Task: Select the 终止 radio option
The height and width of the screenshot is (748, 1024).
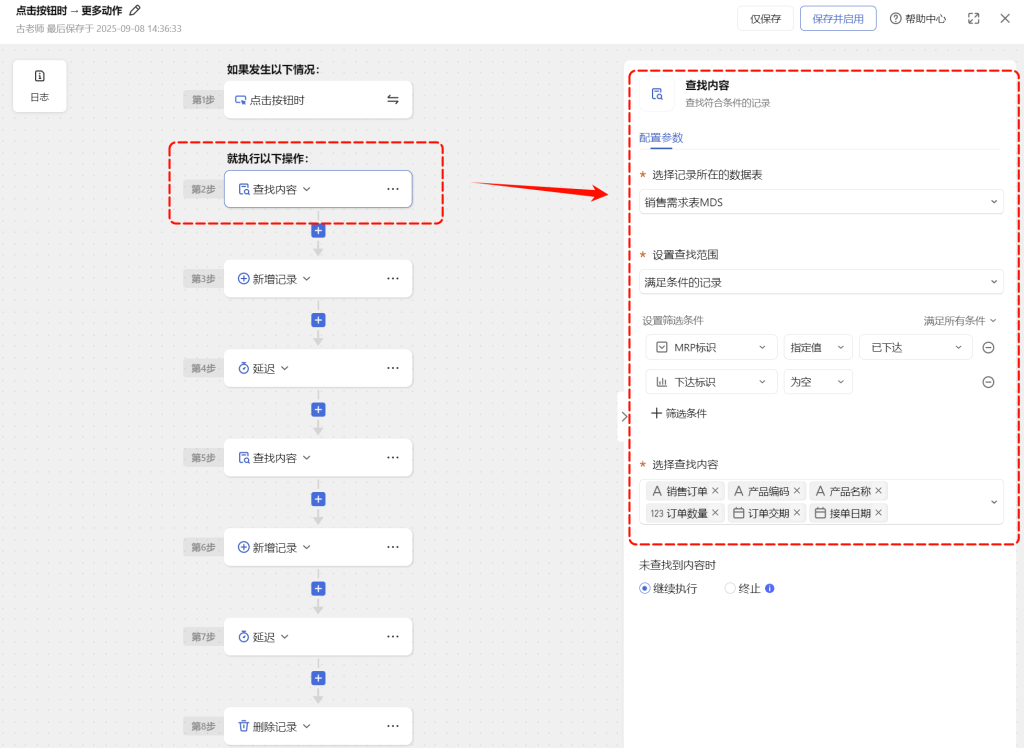Action: pyautogui.click(x=730, y=589)
